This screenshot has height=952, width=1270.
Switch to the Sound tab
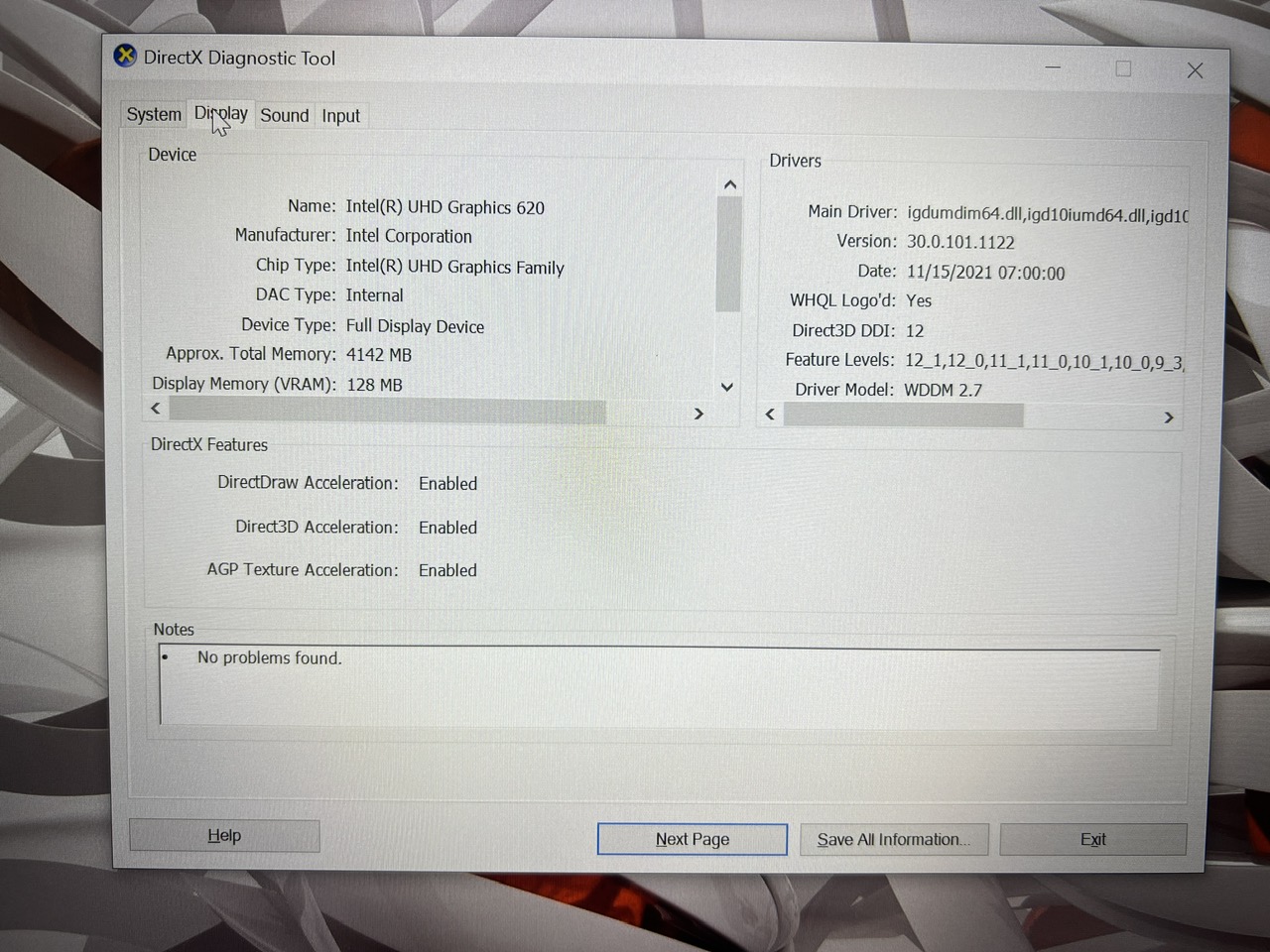284,115
